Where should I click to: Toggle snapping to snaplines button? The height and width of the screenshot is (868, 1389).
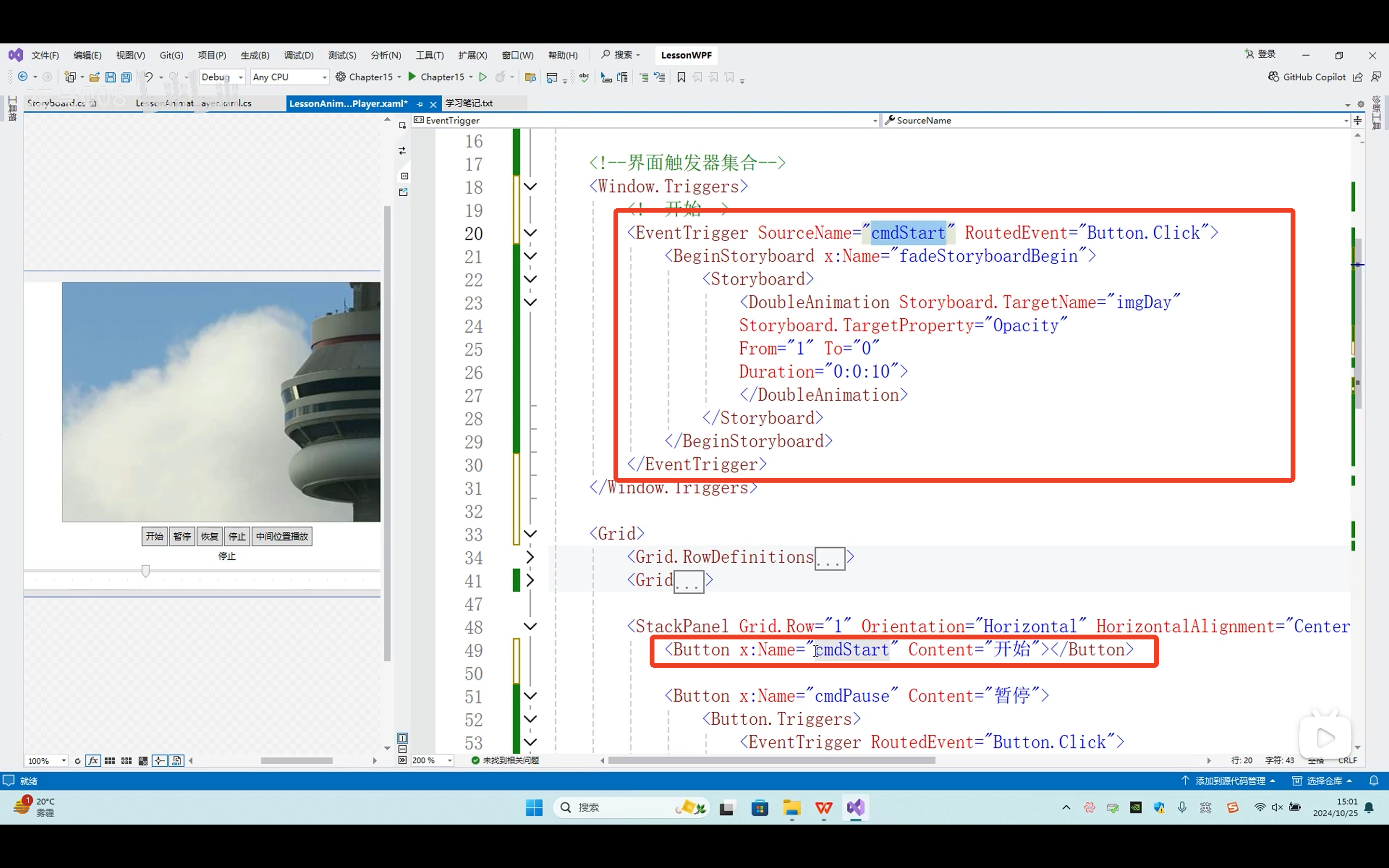pyautogui.click(x=160, y=760)
